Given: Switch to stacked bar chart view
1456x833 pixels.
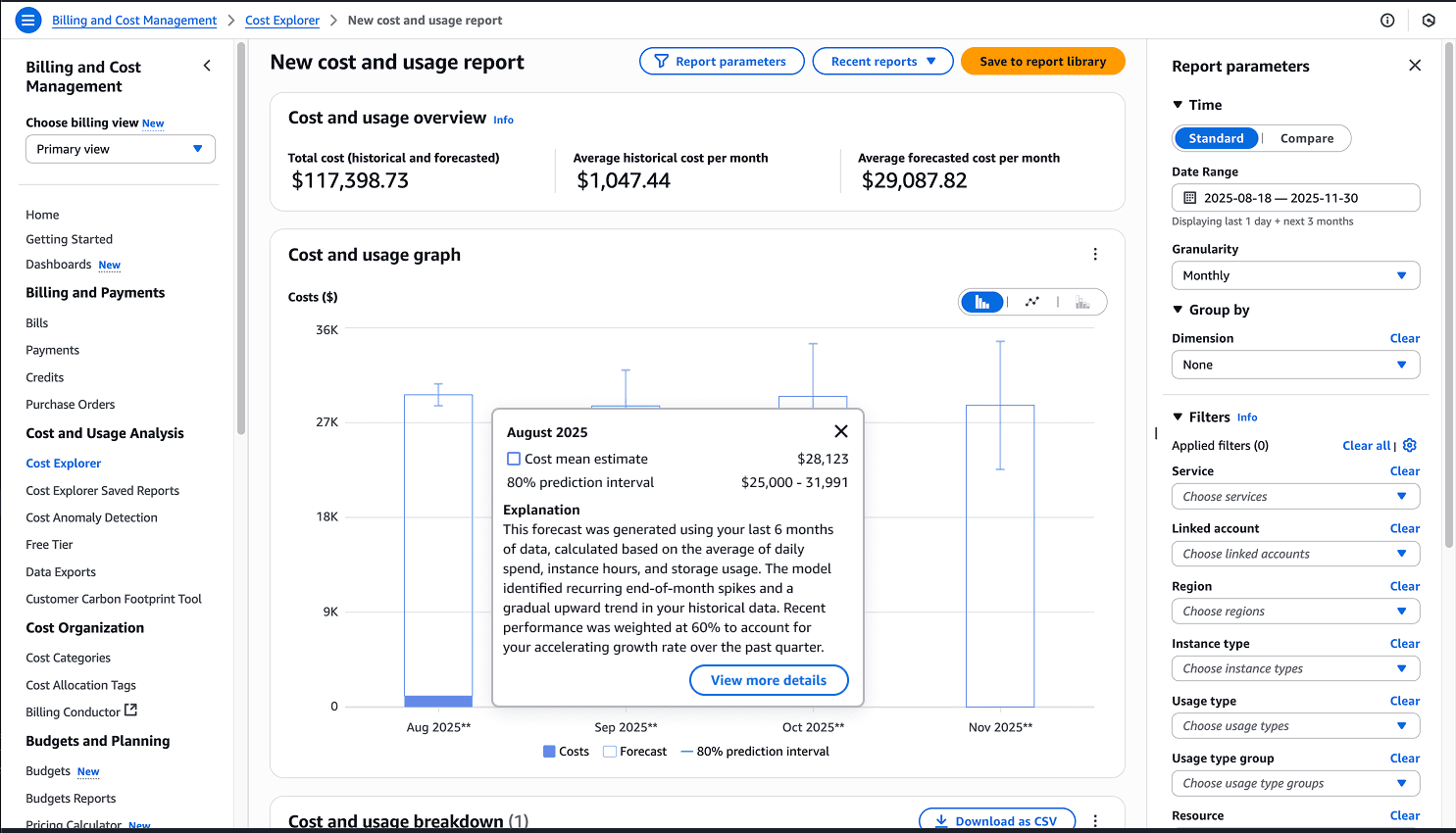Looking at the screenshot, I should pyautogui.click(x=1082, y=302).
